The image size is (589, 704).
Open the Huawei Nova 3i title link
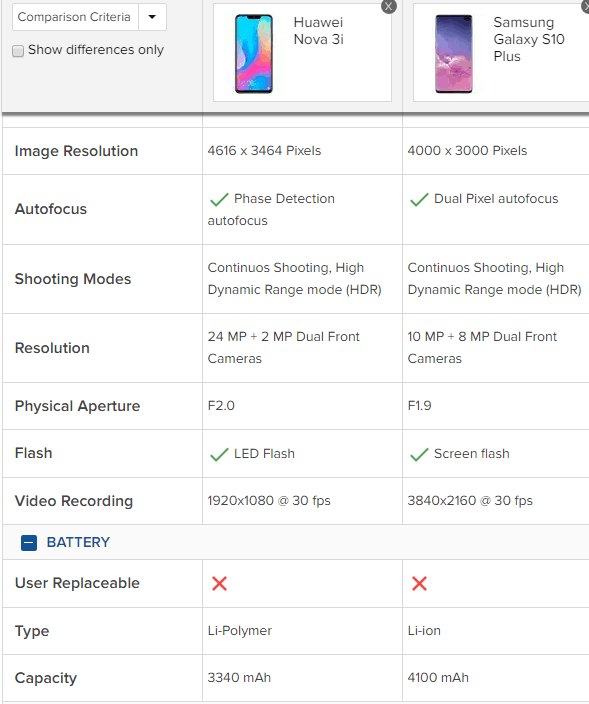pos(318,31)
